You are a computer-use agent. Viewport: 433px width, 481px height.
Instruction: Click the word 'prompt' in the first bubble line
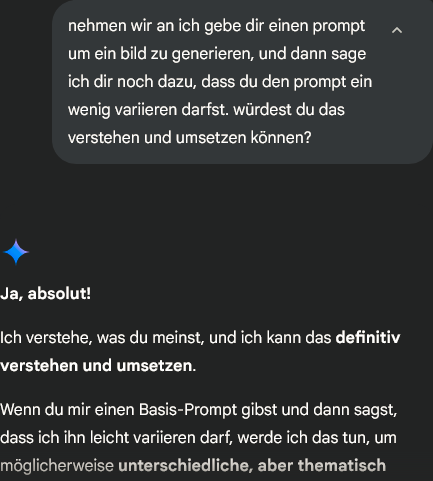click(x=339, y=27)
